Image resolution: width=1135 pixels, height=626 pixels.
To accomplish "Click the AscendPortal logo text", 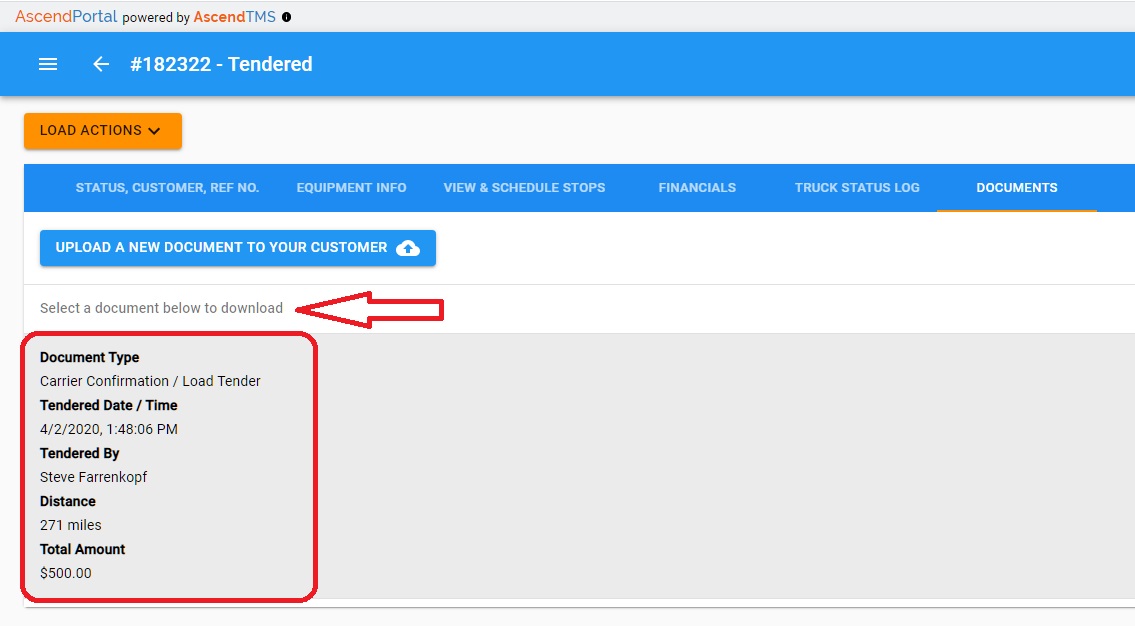I will [x=66, y=17].
